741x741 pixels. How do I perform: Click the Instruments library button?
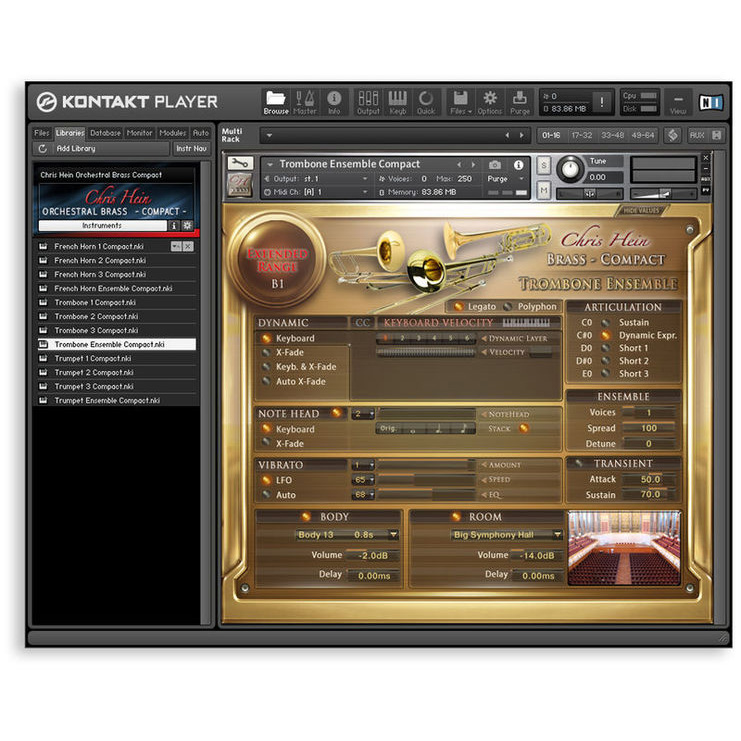(102, 226)
